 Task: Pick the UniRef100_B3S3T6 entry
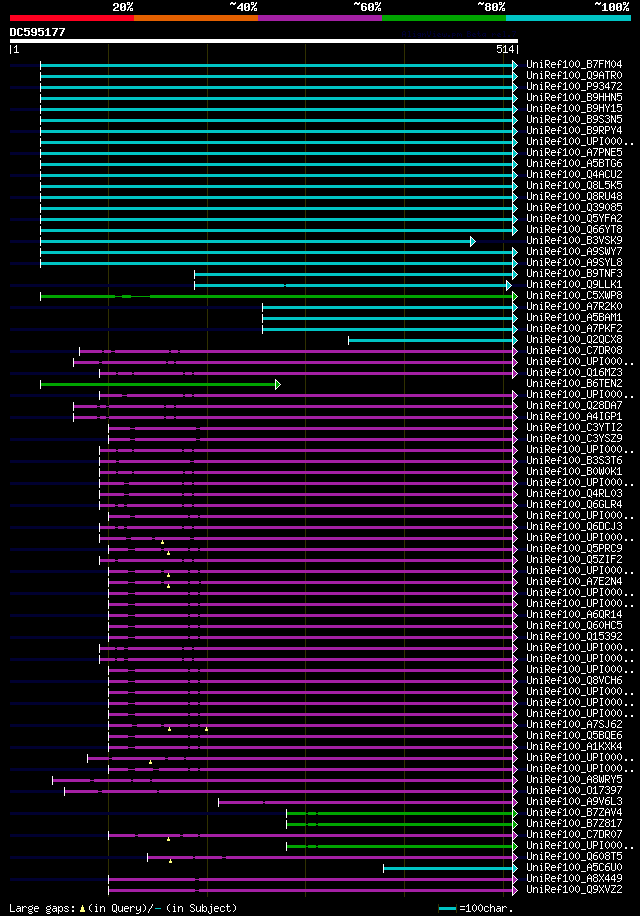click(x=574, y=460)
